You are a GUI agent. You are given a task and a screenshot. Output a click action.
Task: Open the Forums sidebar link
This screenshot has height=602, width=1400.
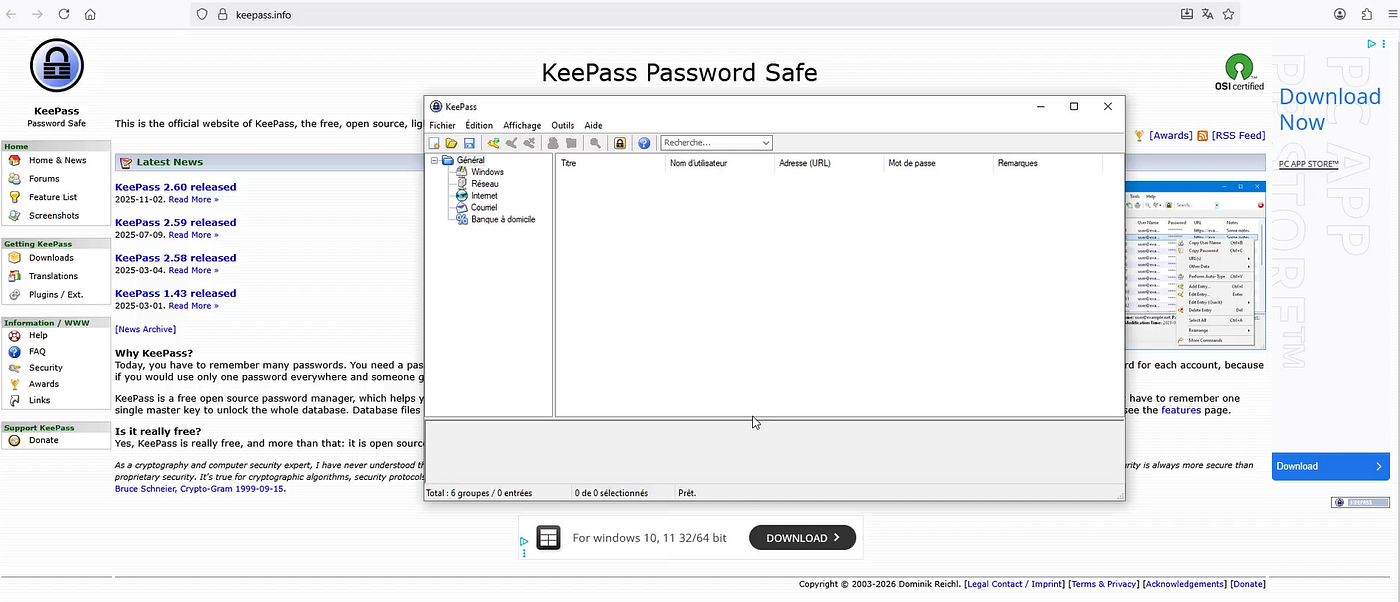click(44, 179)
